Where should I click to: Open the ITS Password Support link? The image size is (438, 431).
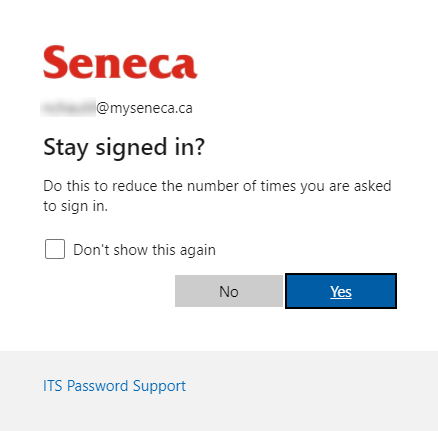(x=114, y=386)
